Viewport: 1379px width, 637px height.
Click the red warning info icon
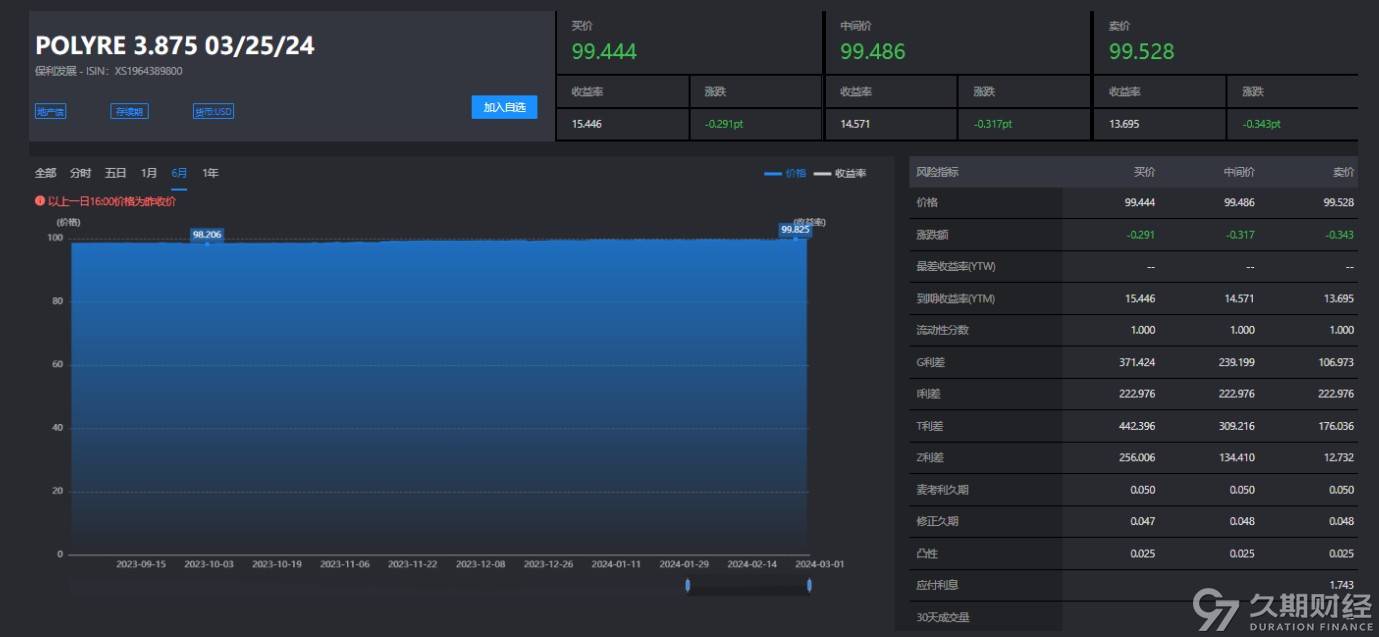click(x=40, y=201)
